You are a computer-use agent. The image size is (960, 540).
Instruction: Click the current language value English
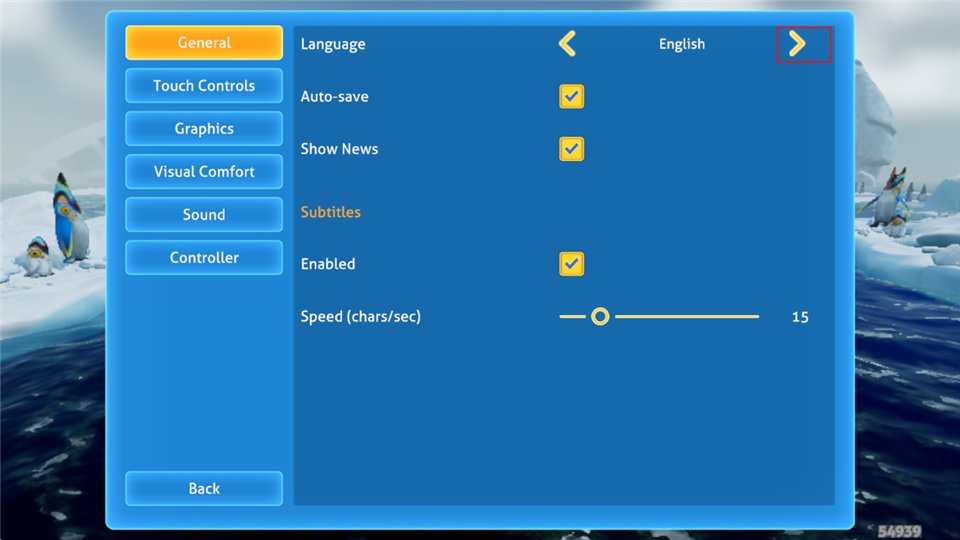pyautogui.click(x=681, y=44)
